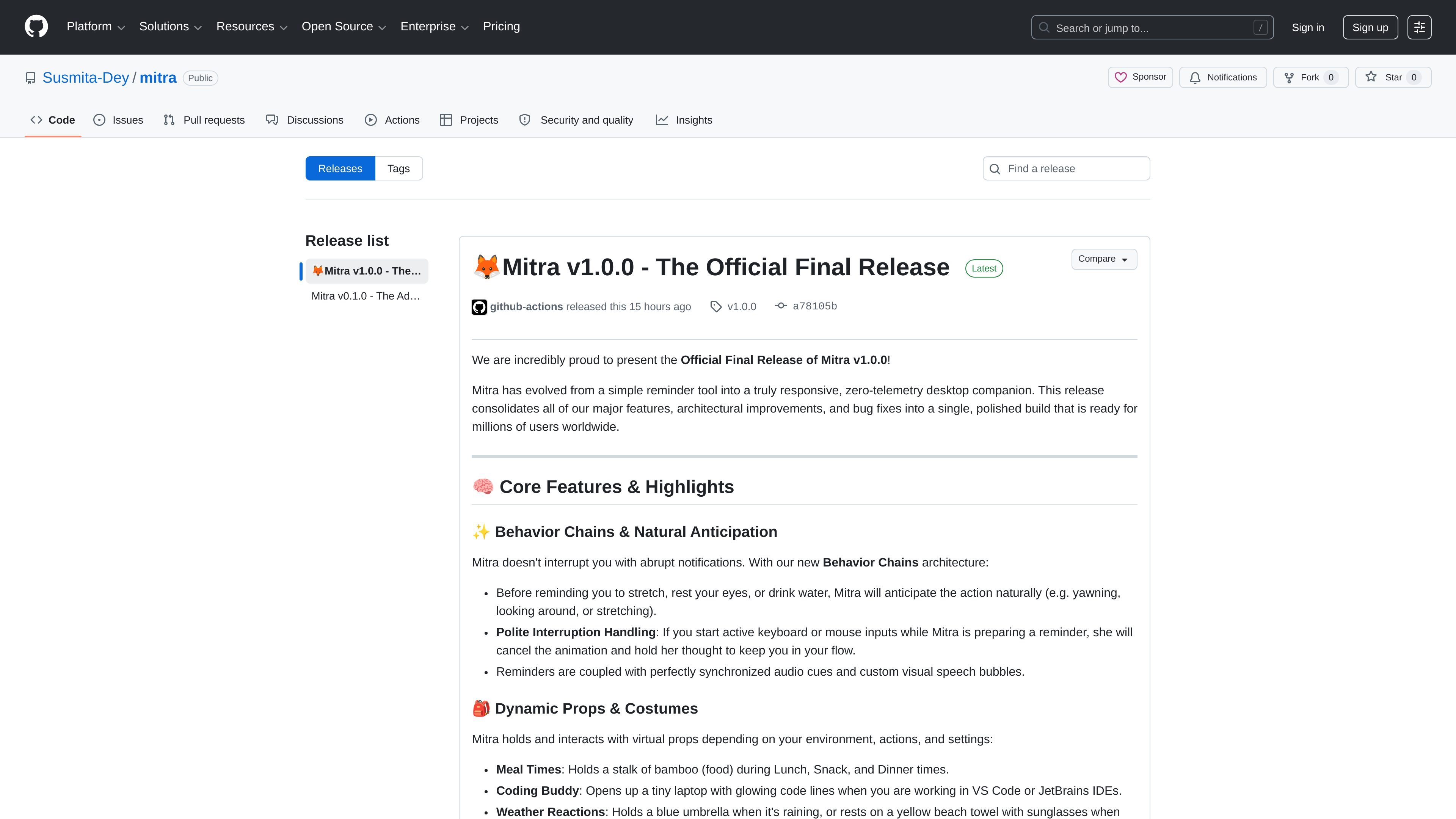Fork the mitra repository
This screenshot has width=1456, height=819.
click(x=1311, y=77)
